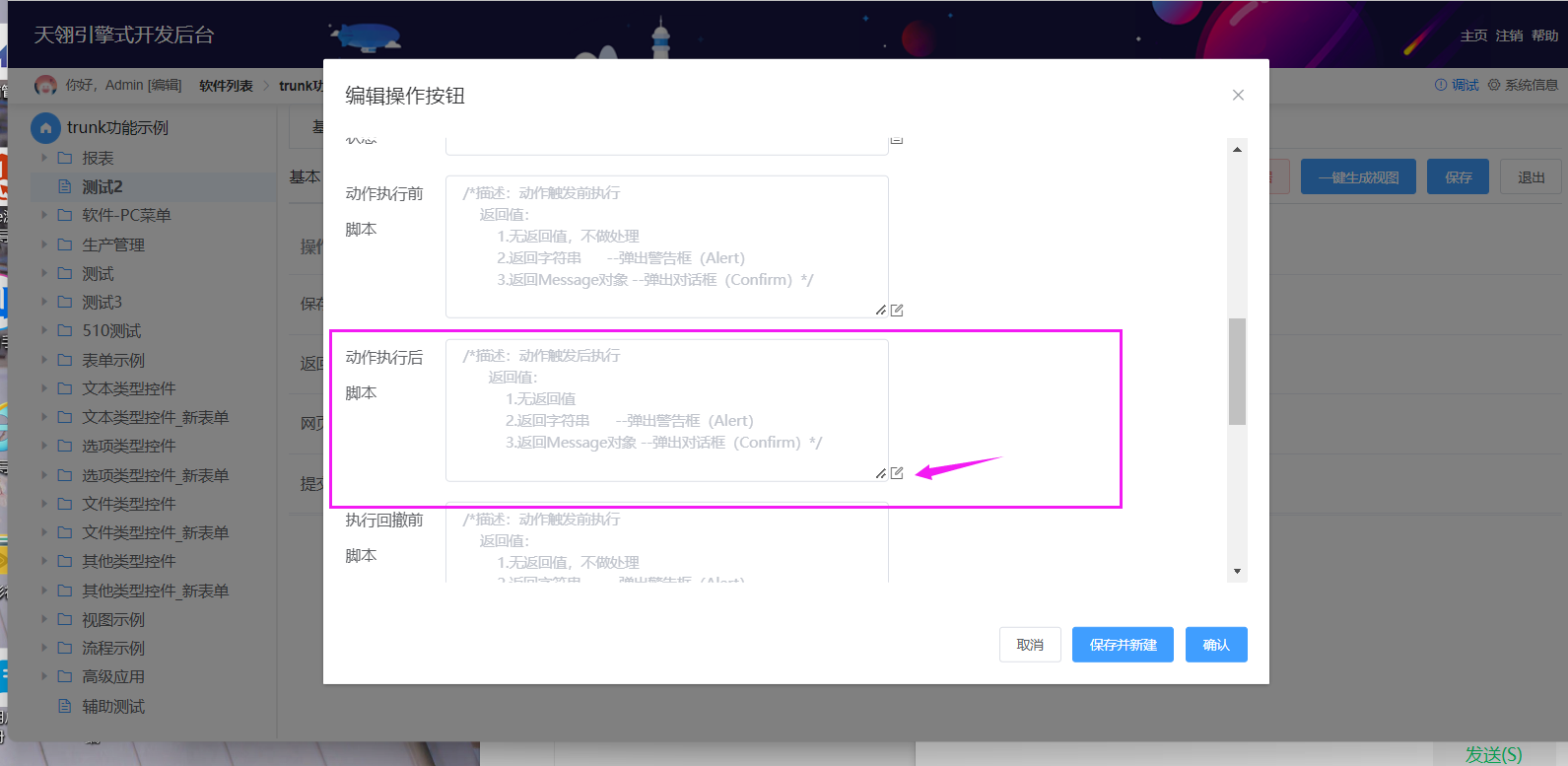Expand the 测试3 tree folder
This screenshot has width=1568, height=766.
[x=43, y=302]
